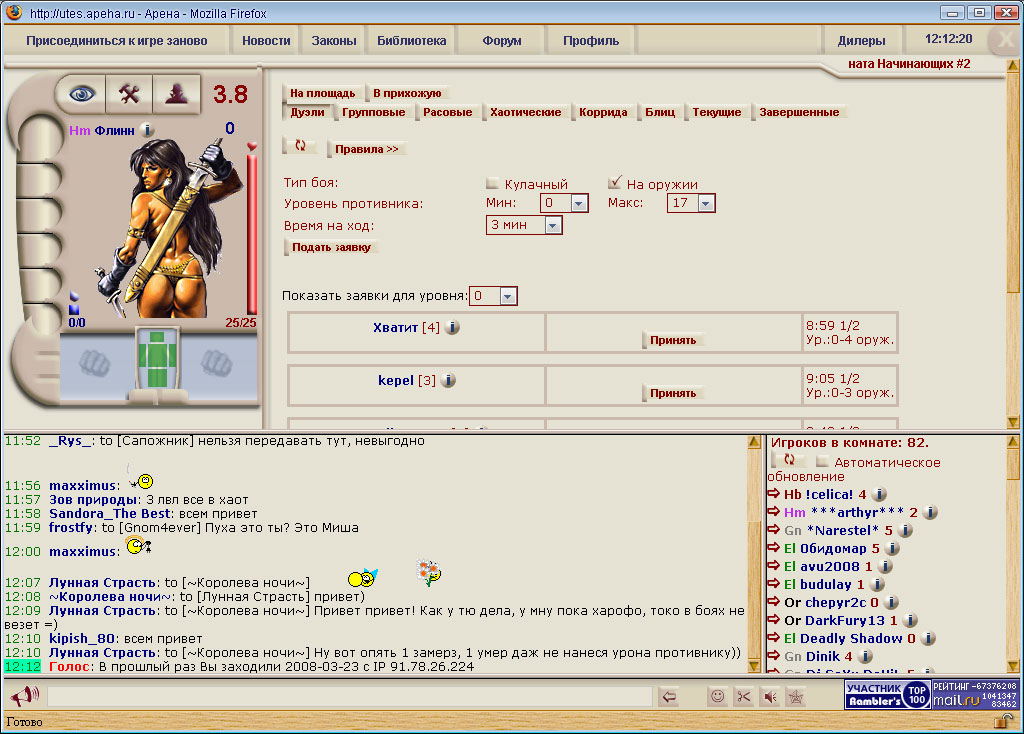Viewport: 1024px width, 734px height.
Task: Switch to the Хаотические tab
Action: click(x=526, y=112)
